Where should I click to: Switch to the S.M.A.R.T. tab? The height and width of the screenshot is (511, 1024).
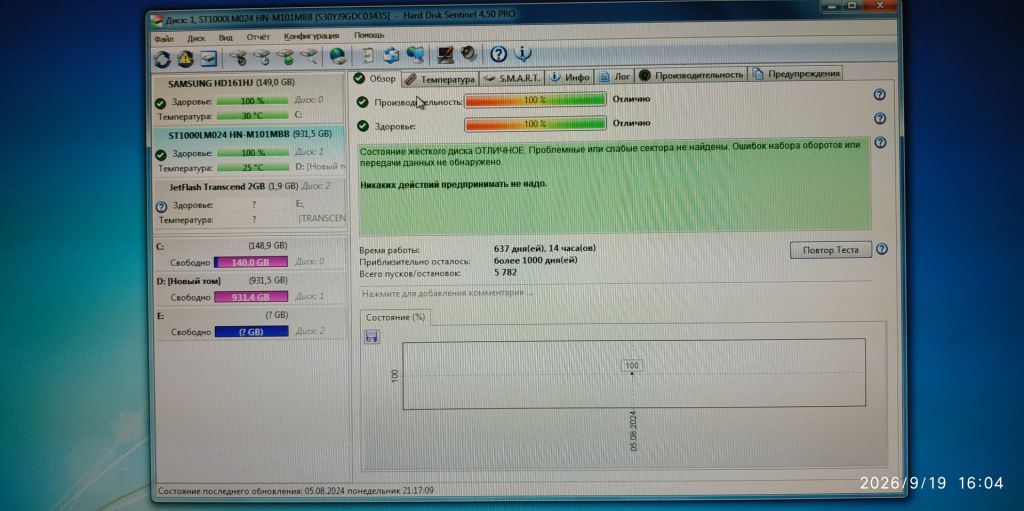[x=513, y=78]
